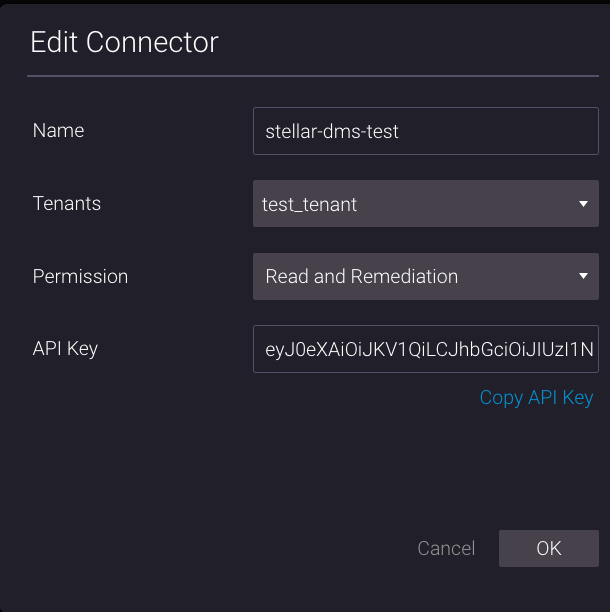Focus the API Key input field
The width and height of the screenshot is (610, 612).
click(425, 349)
